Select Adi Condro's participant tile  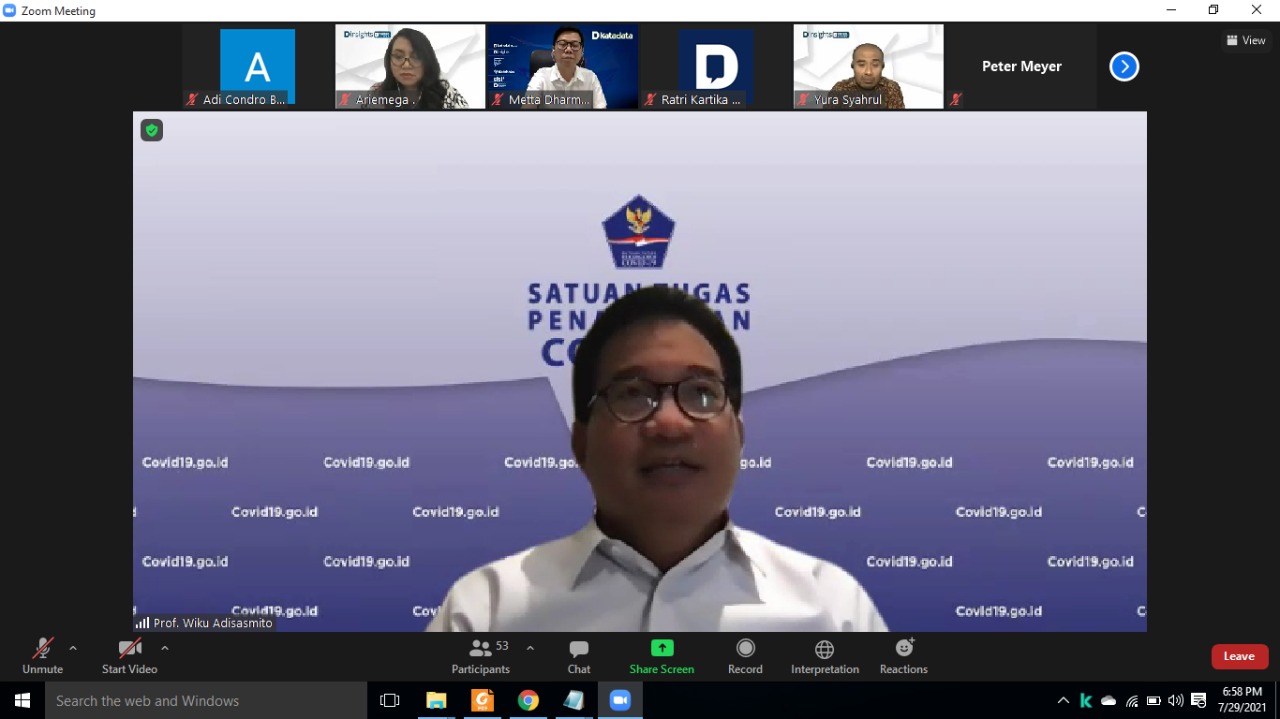[x=257, y=67]
